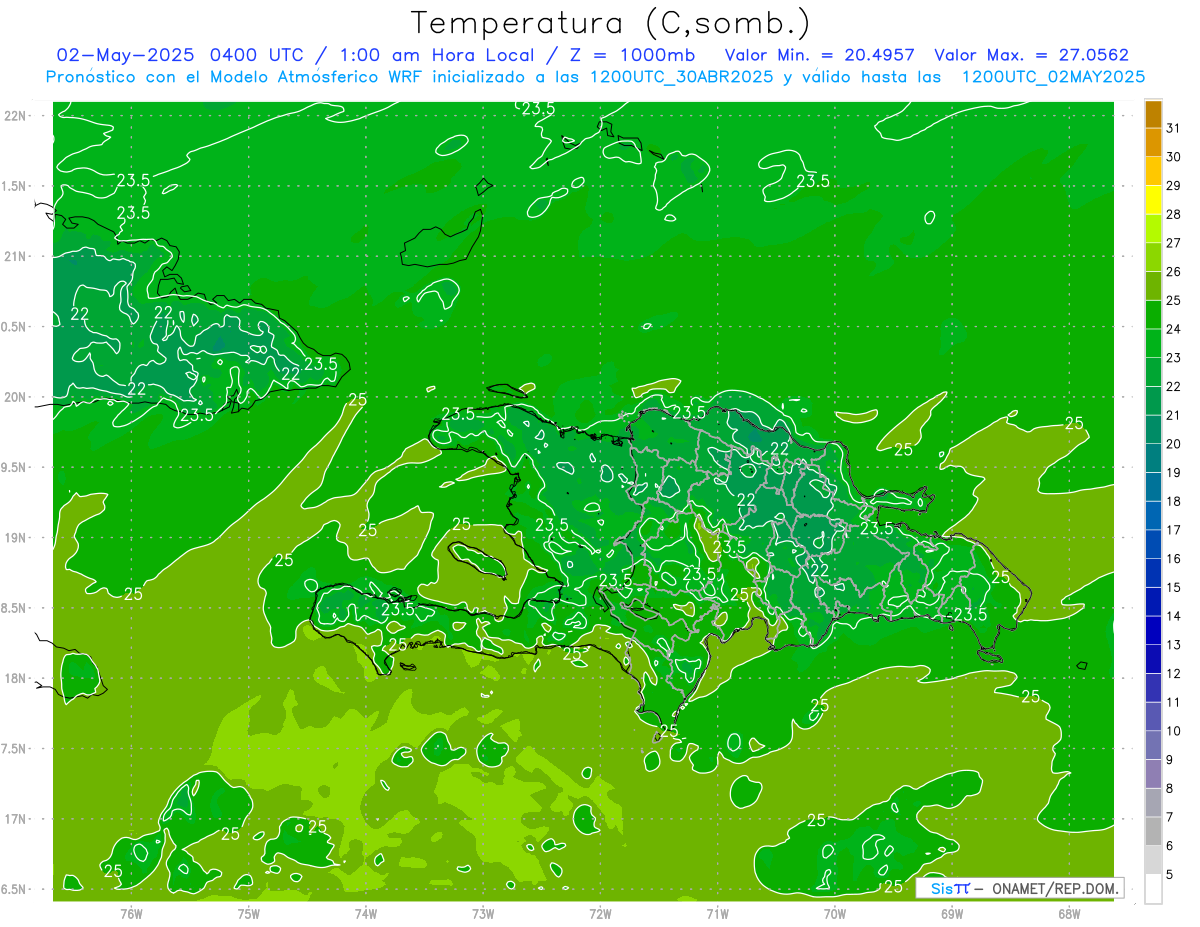
Task: Click the '72W' longitude axis label
Action: [600, 913]
